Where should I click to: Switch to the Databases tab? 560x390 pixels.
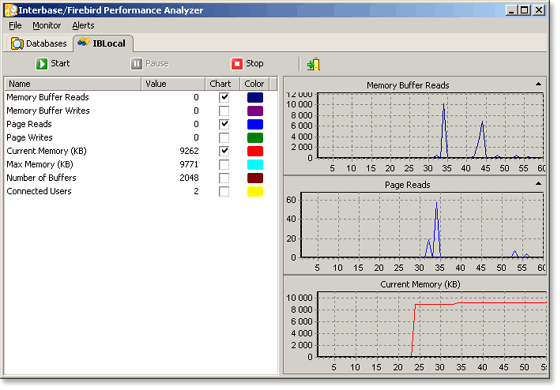[x=39, y=44]
